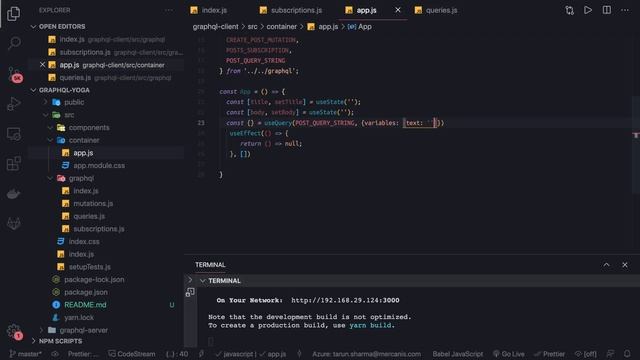
Task: Open Explorer panel more actions ellipsis
Action: click(x=169, y=10)
